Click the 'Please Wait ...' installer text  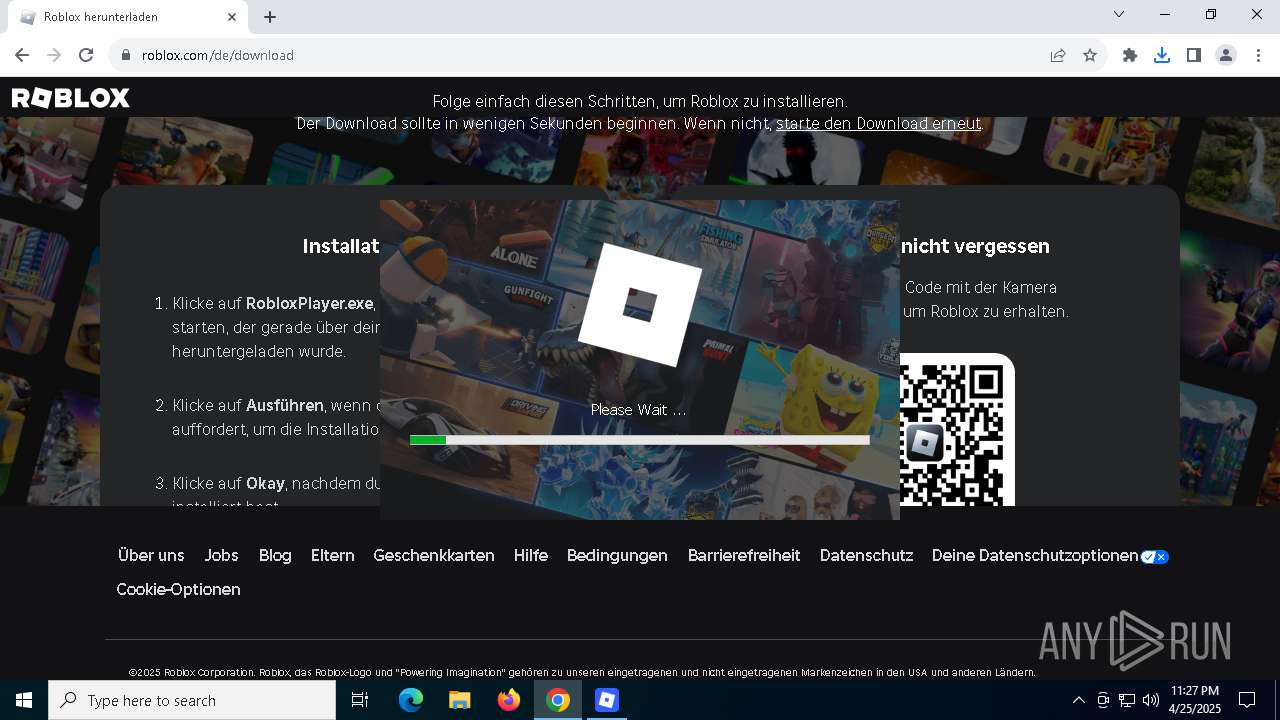point(638,409)
